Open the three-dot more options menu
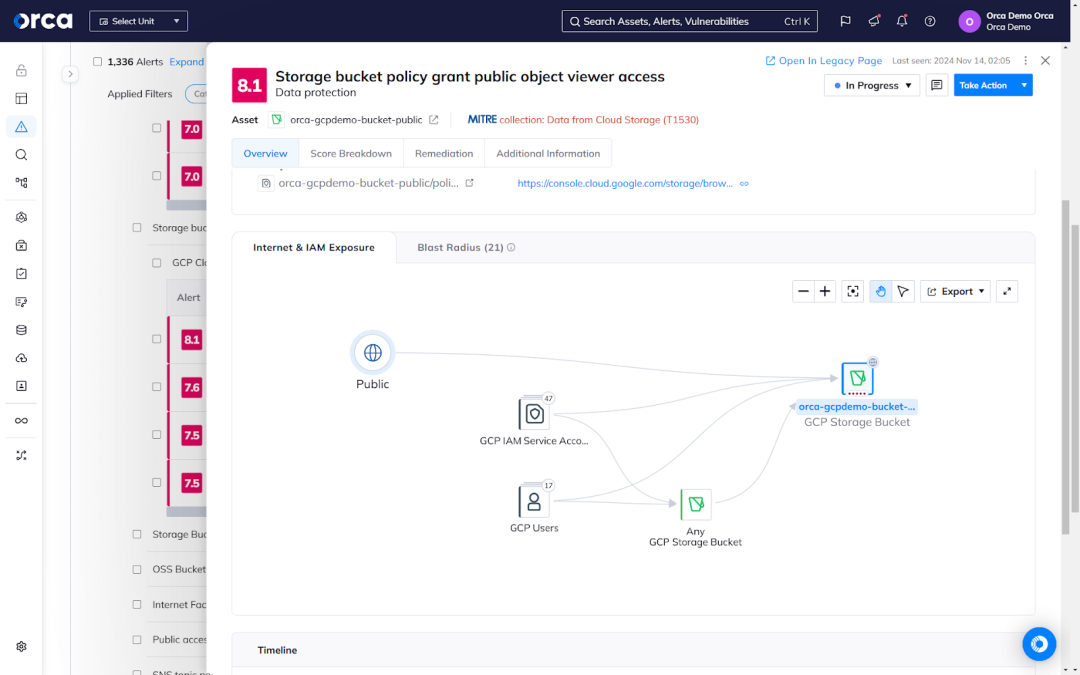The image size is (1080, 675). click(1026, 61)
